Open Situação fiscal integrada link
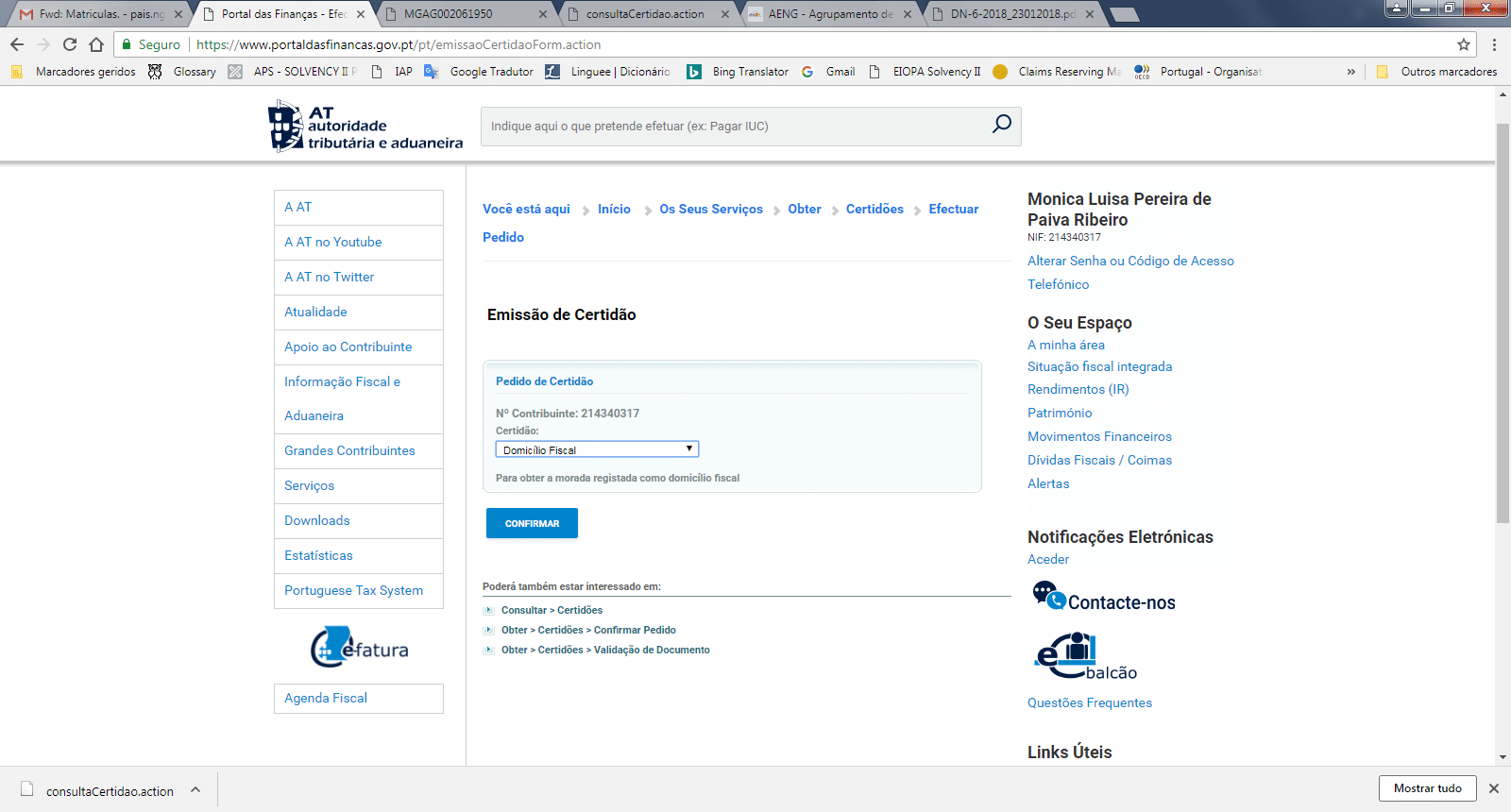This screenshot has height=812, width=1511. (x=1099, y=366)
